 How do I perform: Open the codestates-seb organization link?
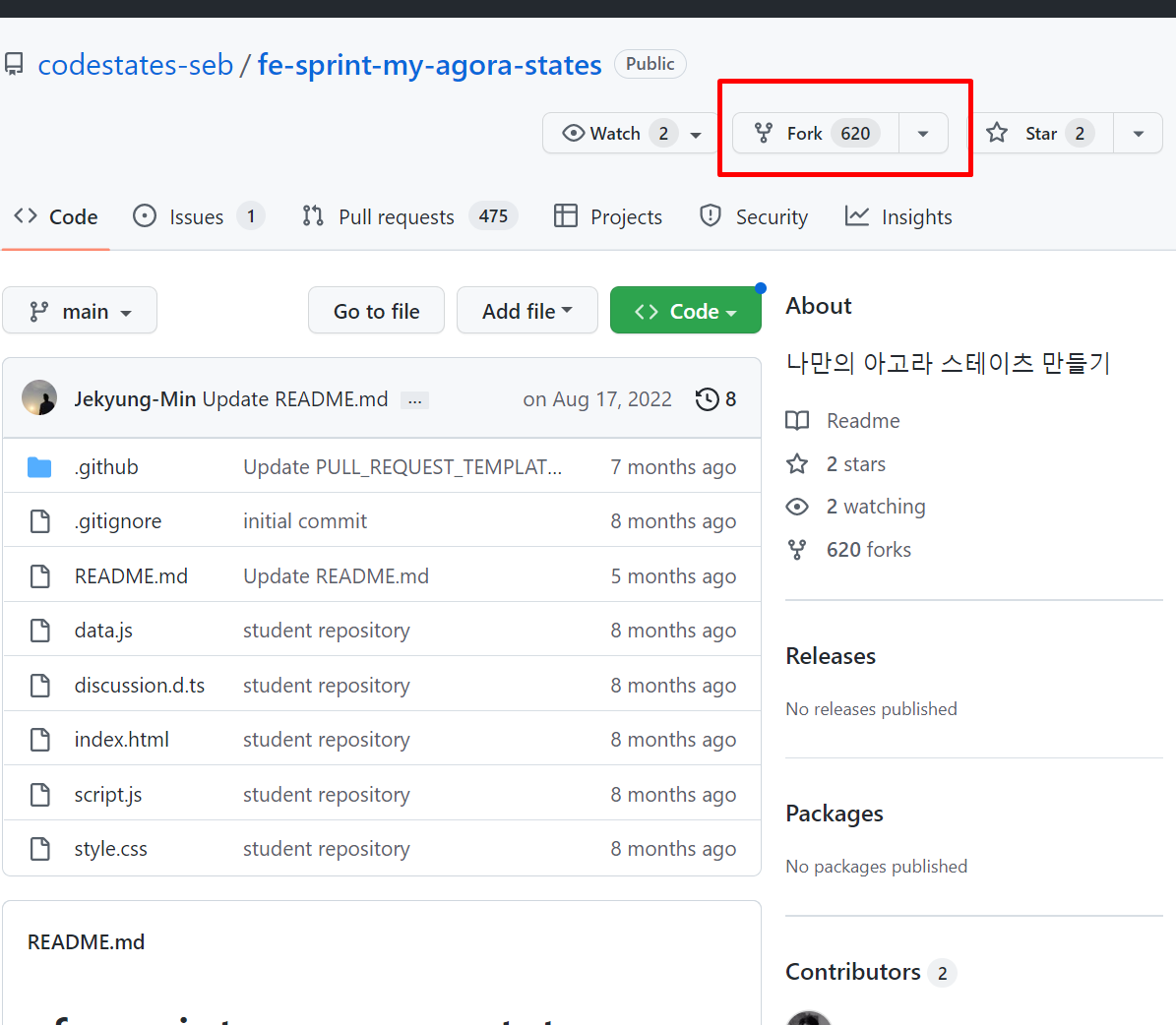click(136, 65)
